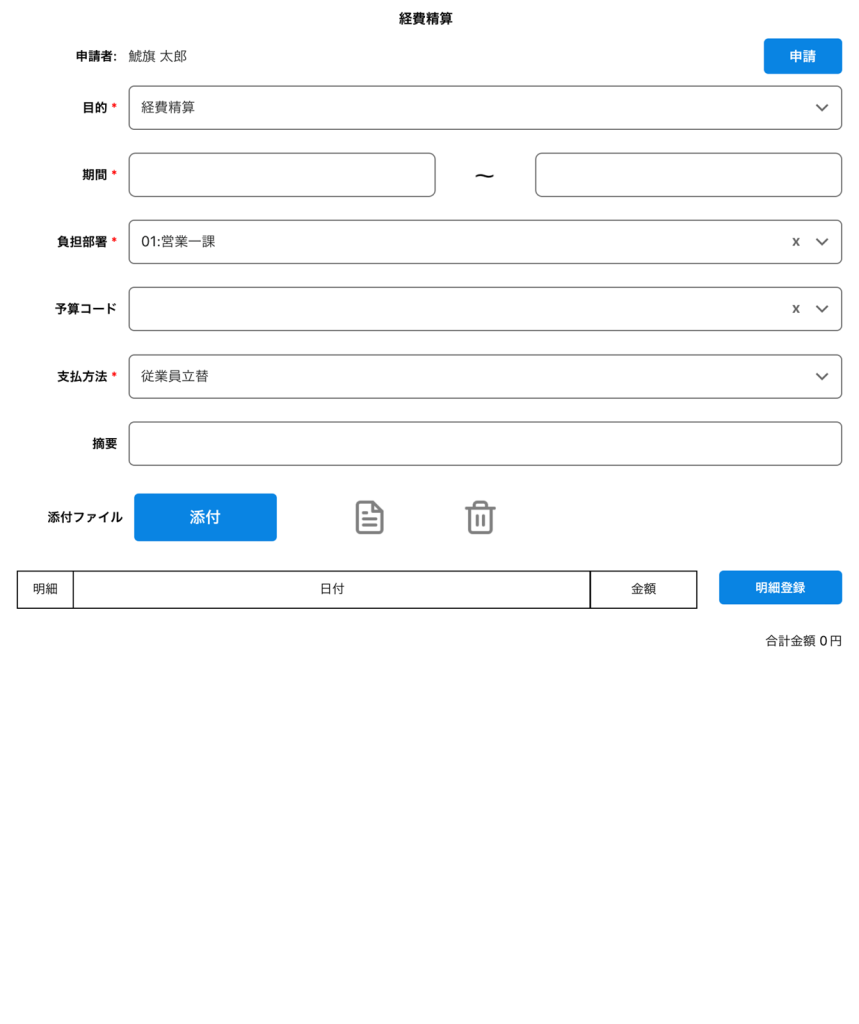Click the 金額 column header
859x1024 pixels.
pyautogui.click(x=643, y=590)
